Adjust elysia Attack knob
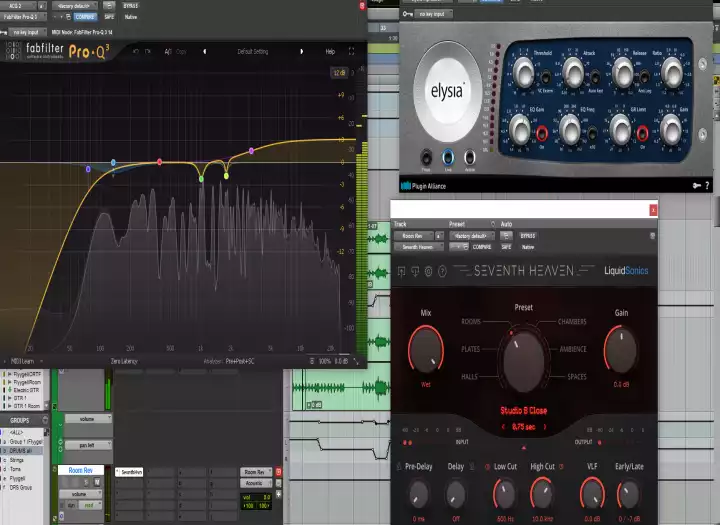 pos(573,73)
